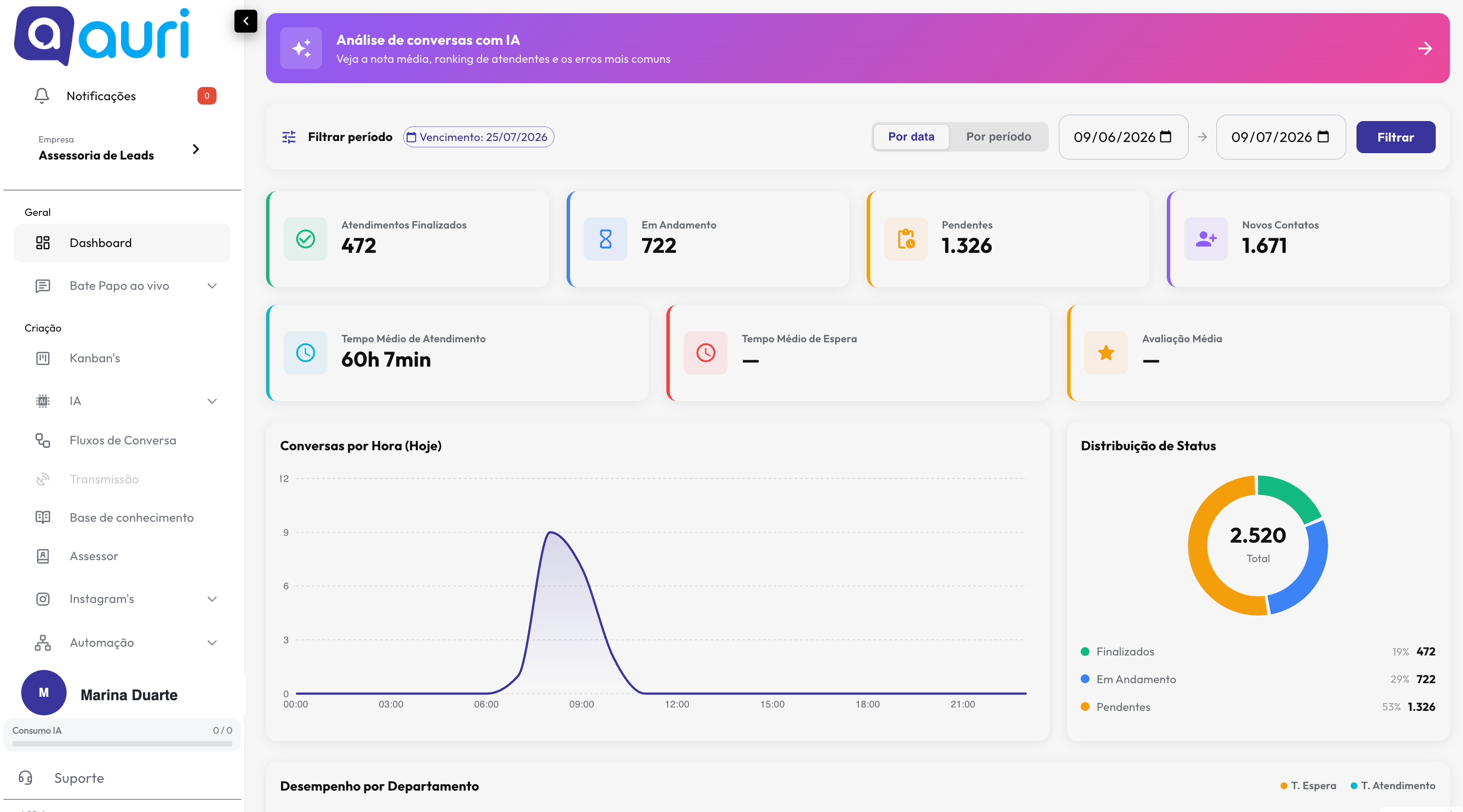
Task: Expand the Automação submenu chevron
Action: pyautogui.click(x=212, y=643)
